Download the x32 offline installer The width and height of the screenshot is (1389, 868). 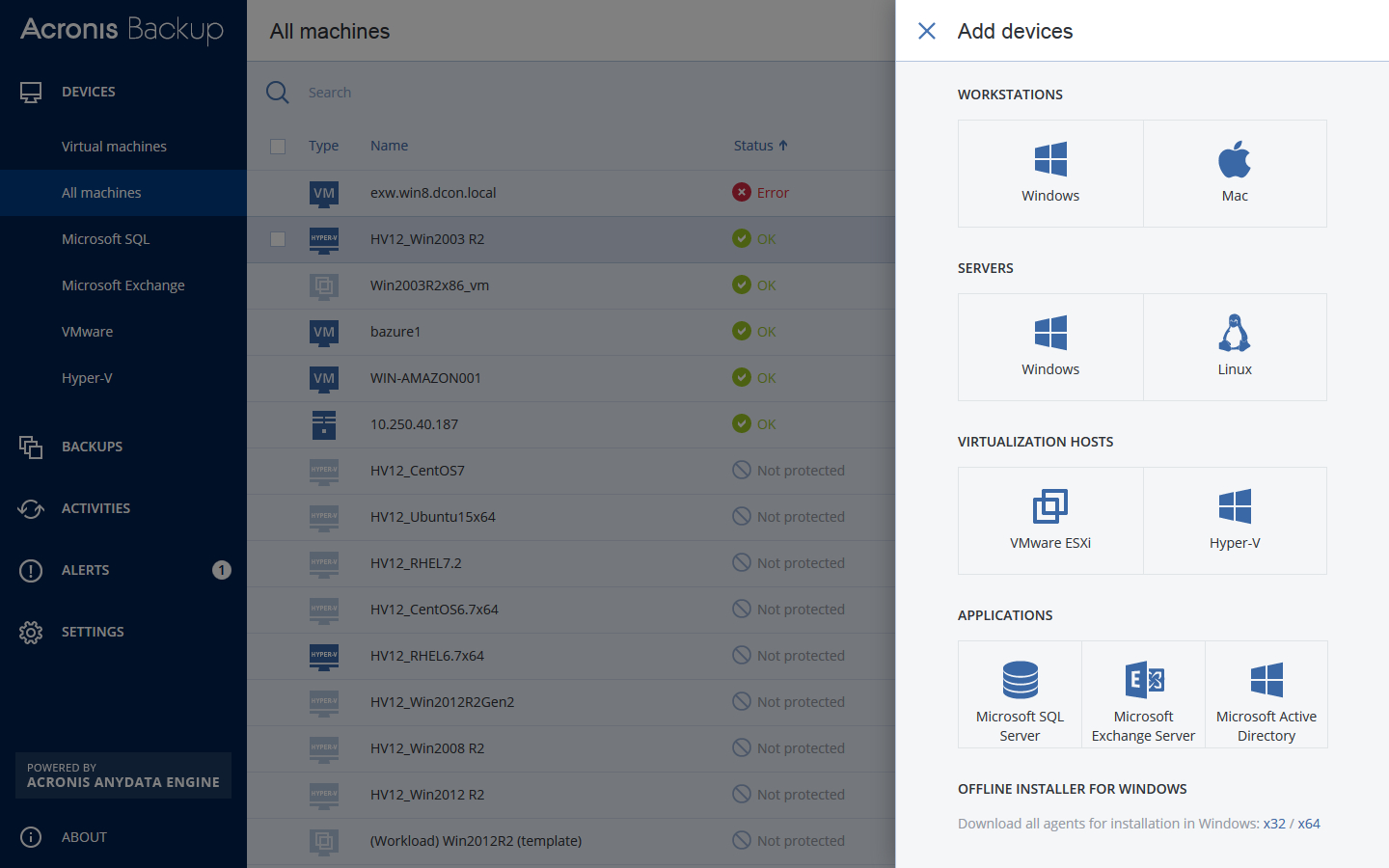pos(1274,824)
